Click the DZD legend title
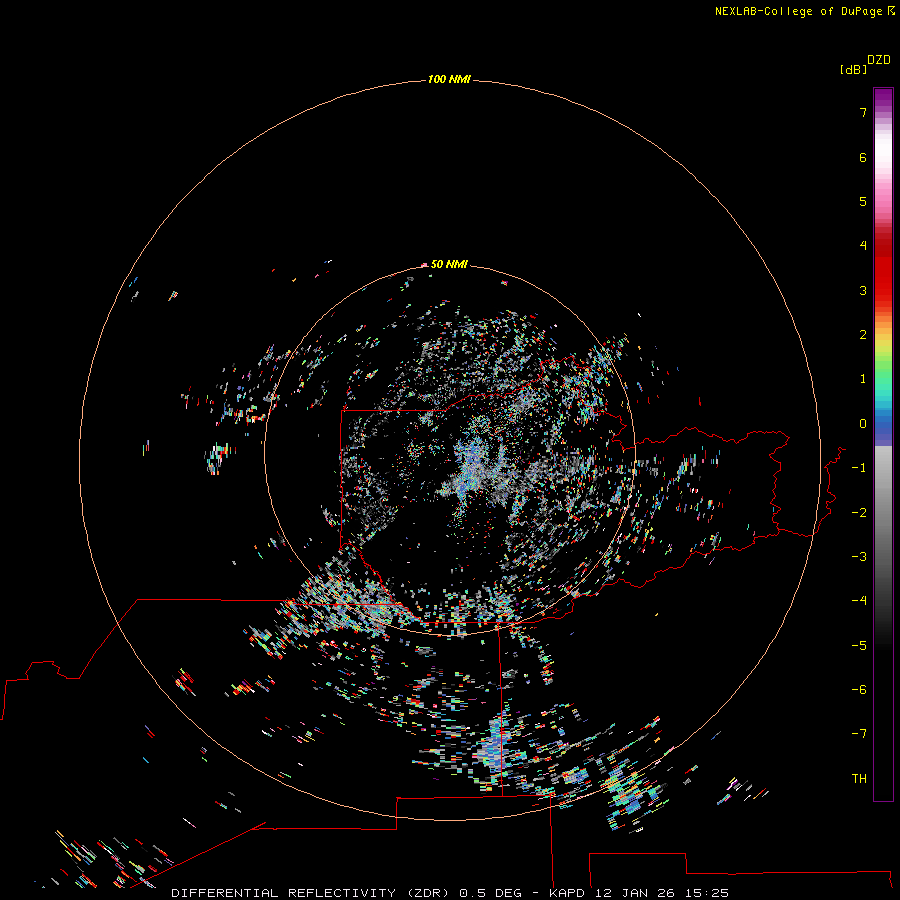Screen dimensions: 900x900 [x=879, y=60]
